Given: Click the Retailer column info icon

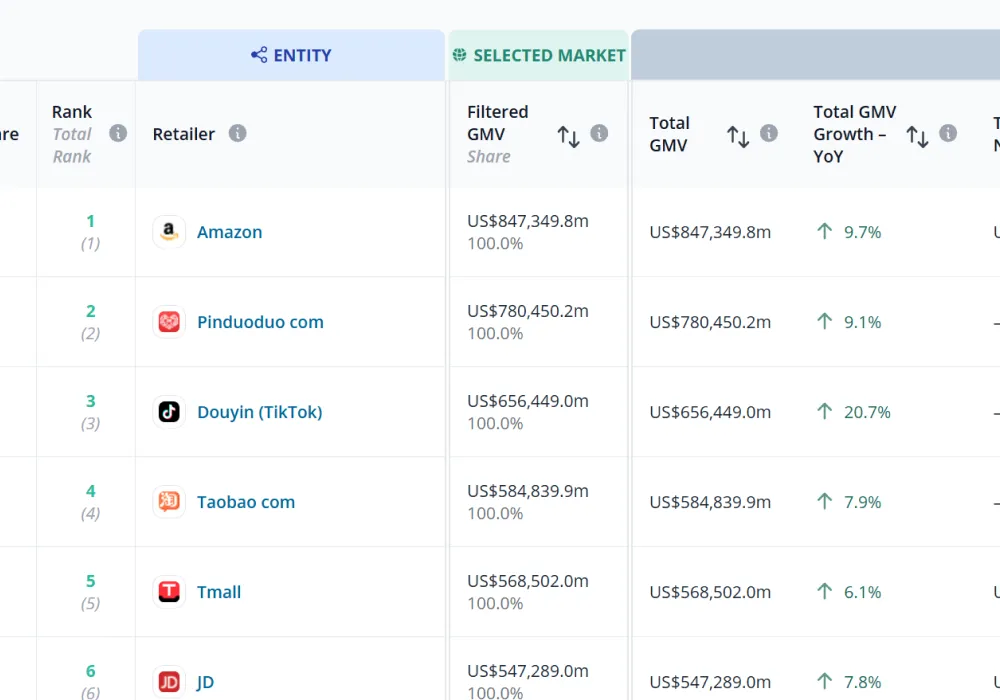Looking at the screenshot, I should click(x=237, y=133).
